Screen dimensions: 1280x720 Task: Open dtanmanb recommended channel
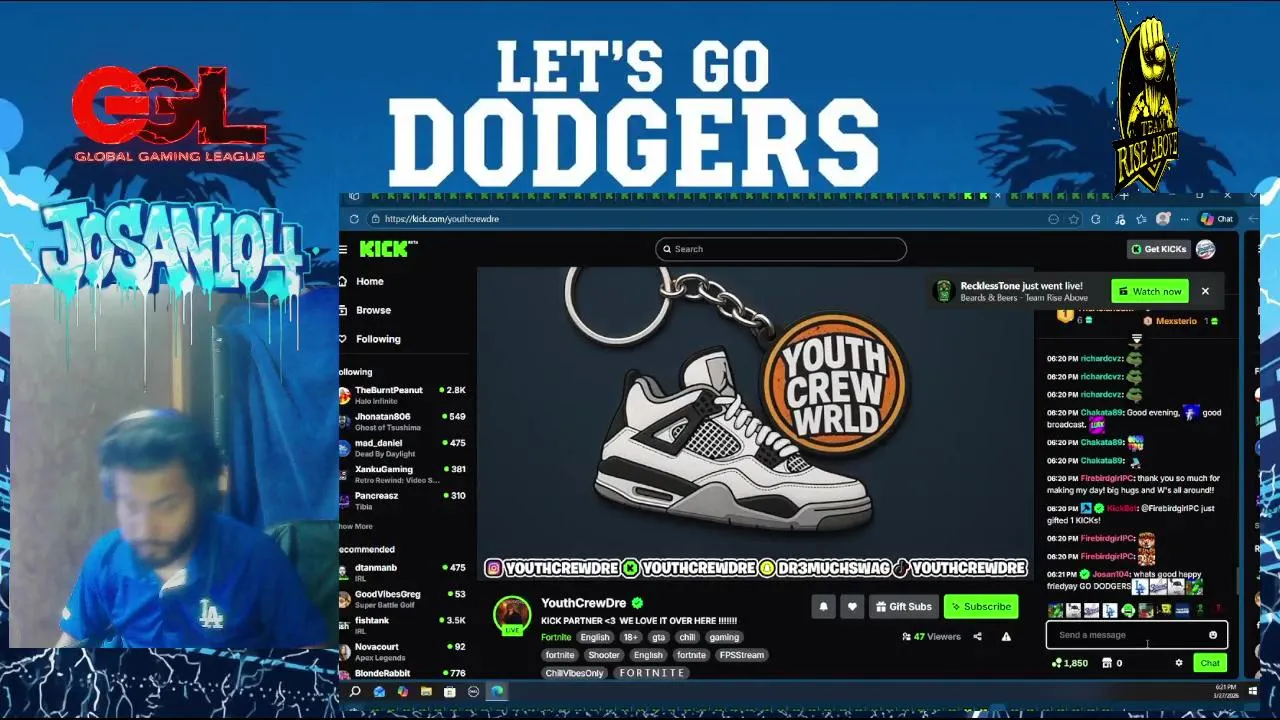click(x=403, y=572)
